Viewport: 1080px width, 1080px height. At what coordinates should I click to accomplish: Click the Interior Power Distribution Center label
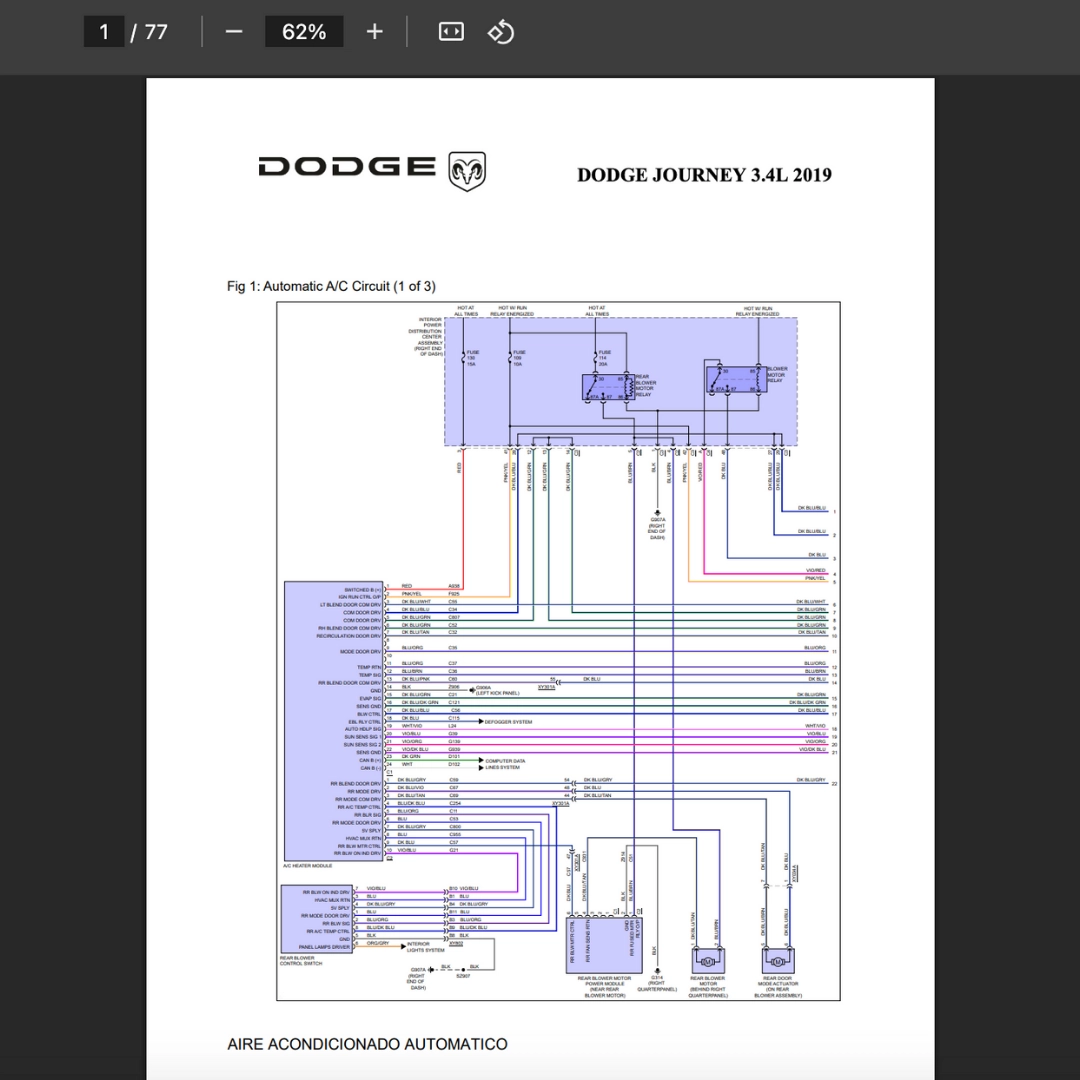pos(426,337)
